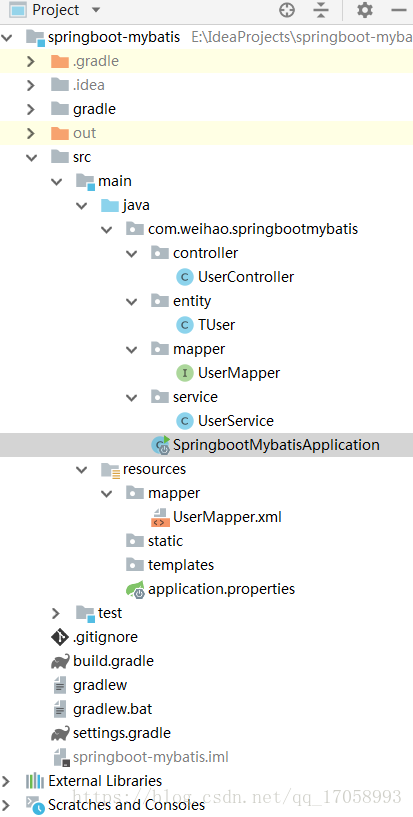Collapse the controller package
Image resolution: width=413 pixels, height=817 pixels.
click(x=131, y=254)
